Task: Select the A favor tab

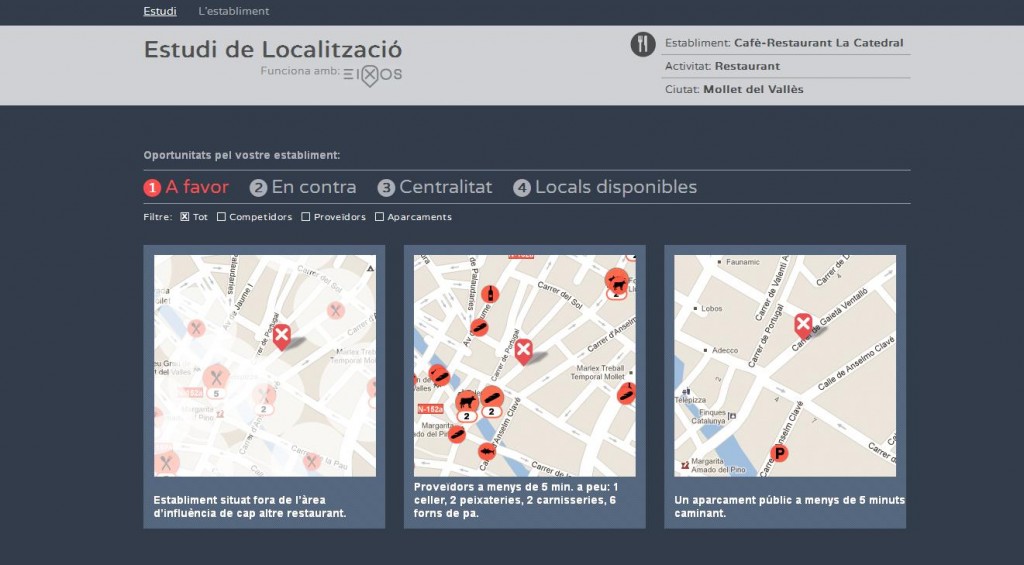Action: tap(187, 187)
